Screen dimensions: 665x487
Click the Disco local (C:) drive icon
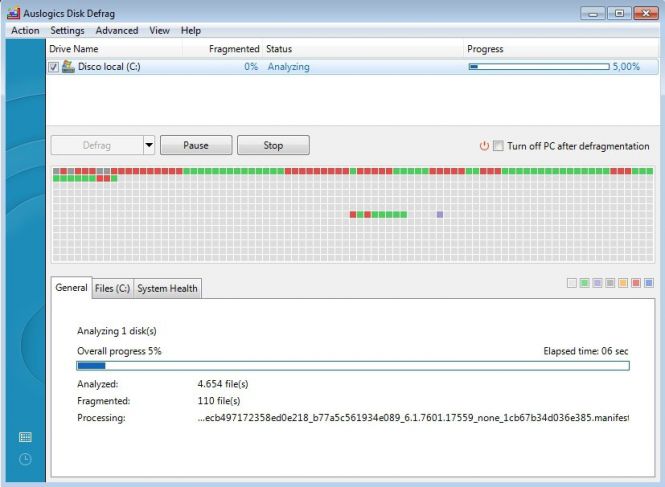68,66
